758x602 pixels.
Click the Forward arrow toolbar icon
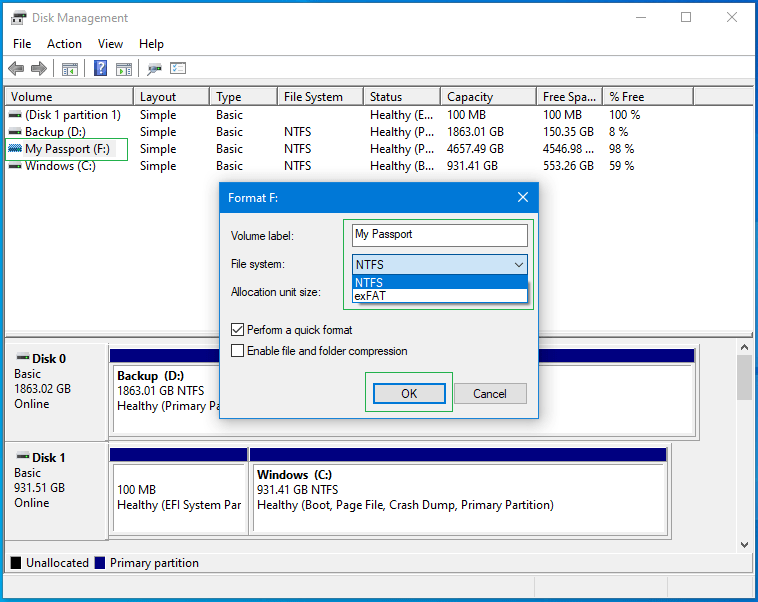pyautogui.click(x=39, y=69)
